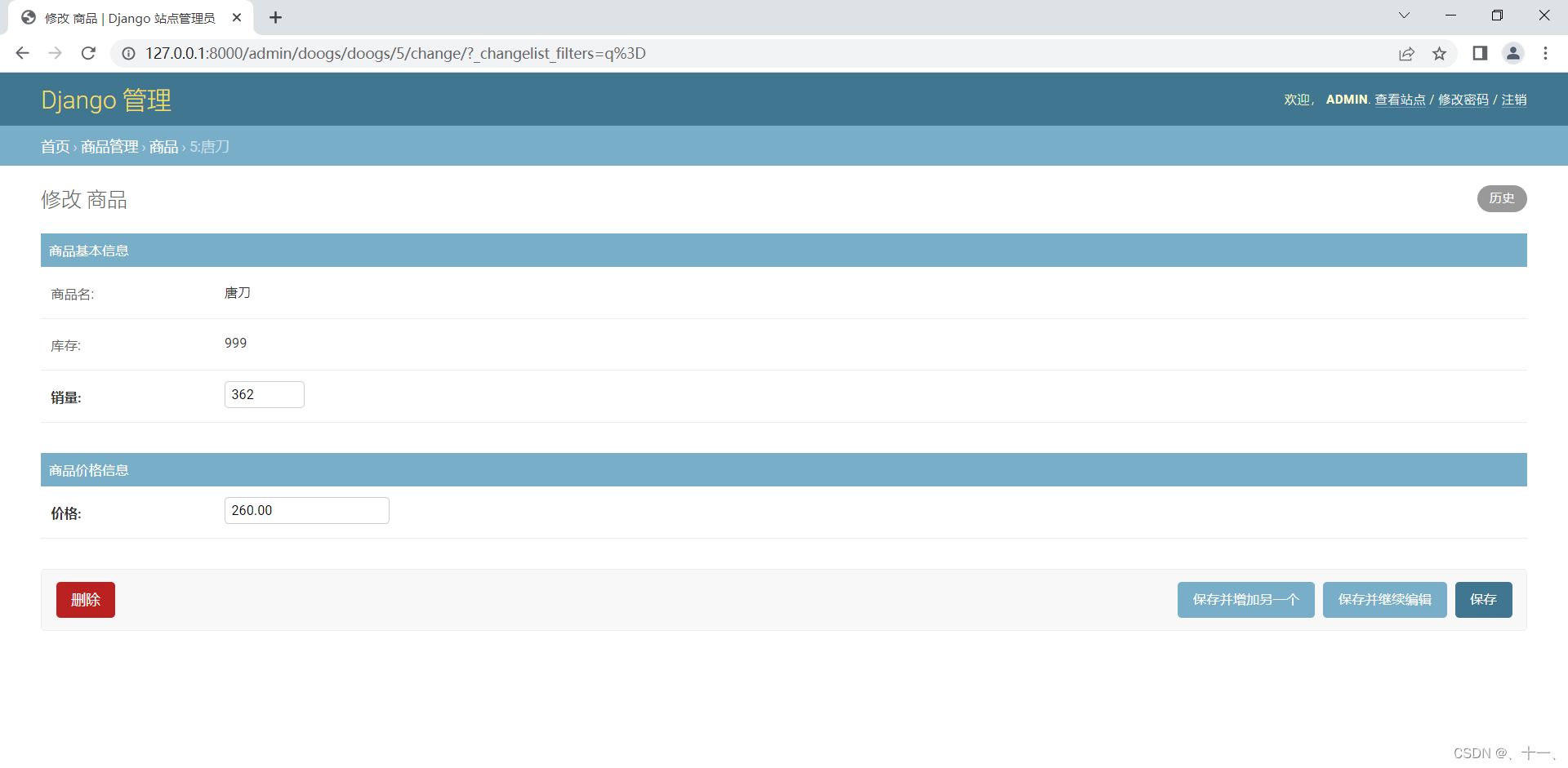This screenshot has height=768, width=1568.
Task: Click 保存并增加另一个 button
Action: tap(1246, 600)
